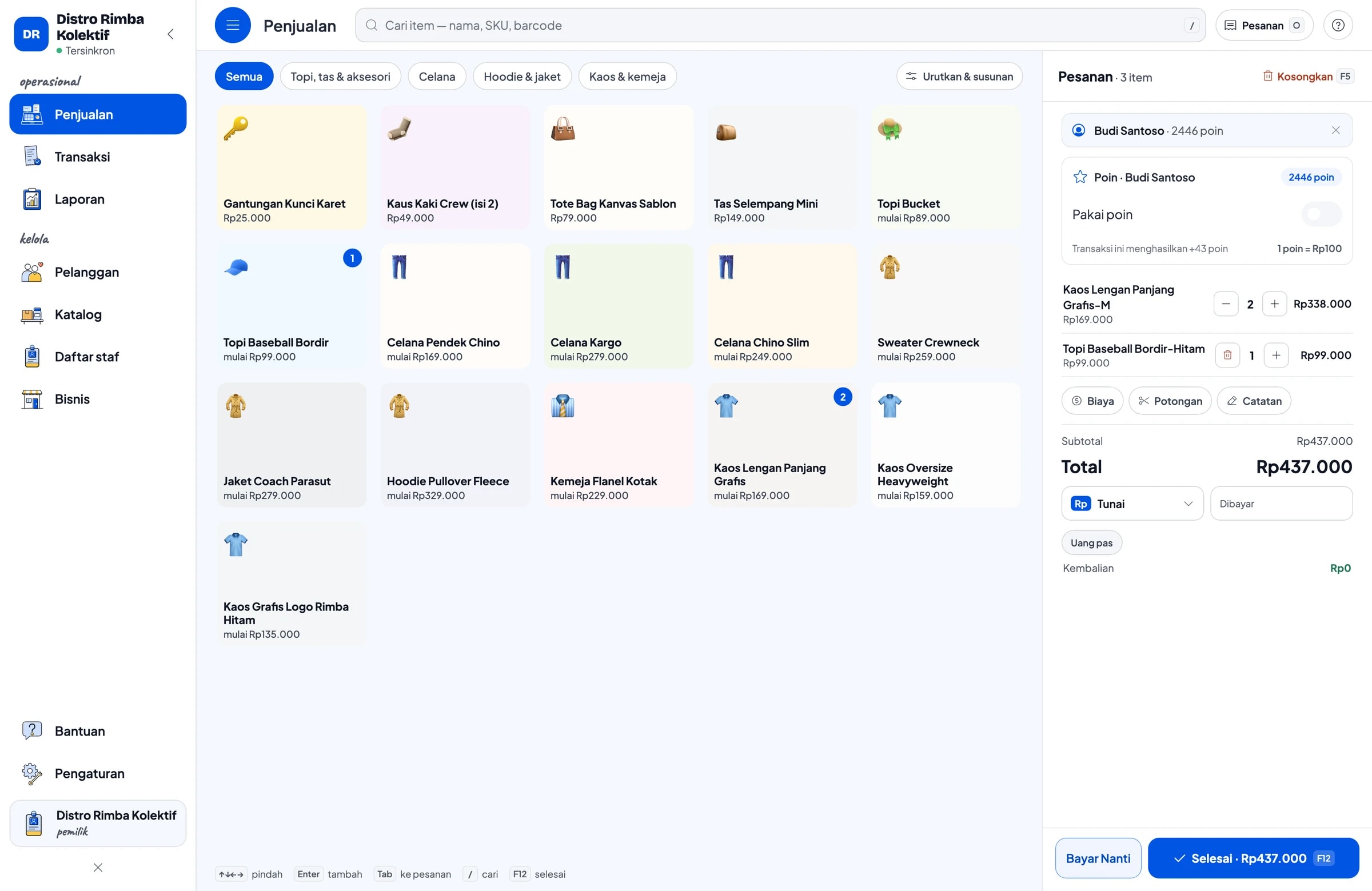
Task: Click the X icon below the sidebar
Action: [x=98, y=868]
